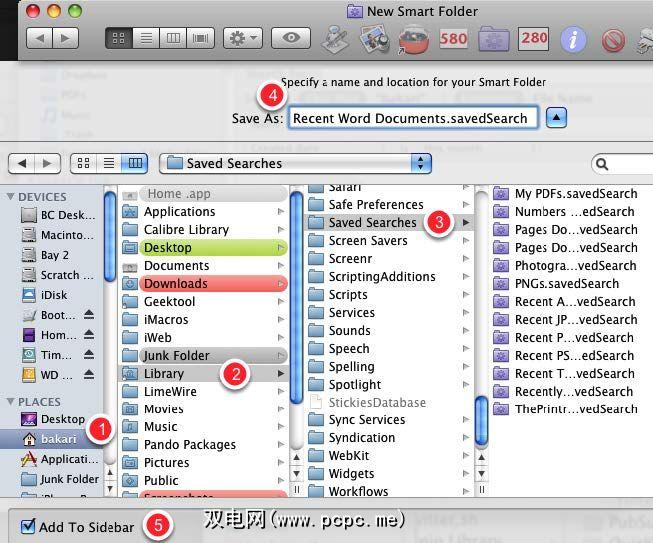
Task: Click the search field in save dialog
Action: pos(620,163)
